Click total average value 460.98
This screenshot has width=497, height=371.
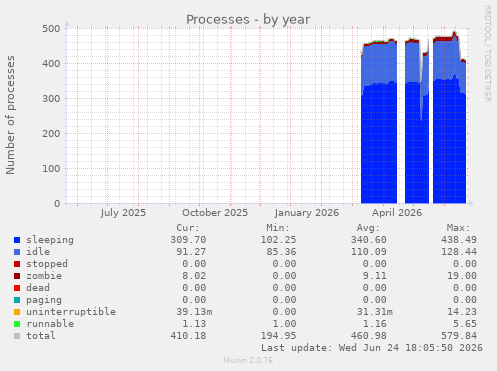(369, 336)
